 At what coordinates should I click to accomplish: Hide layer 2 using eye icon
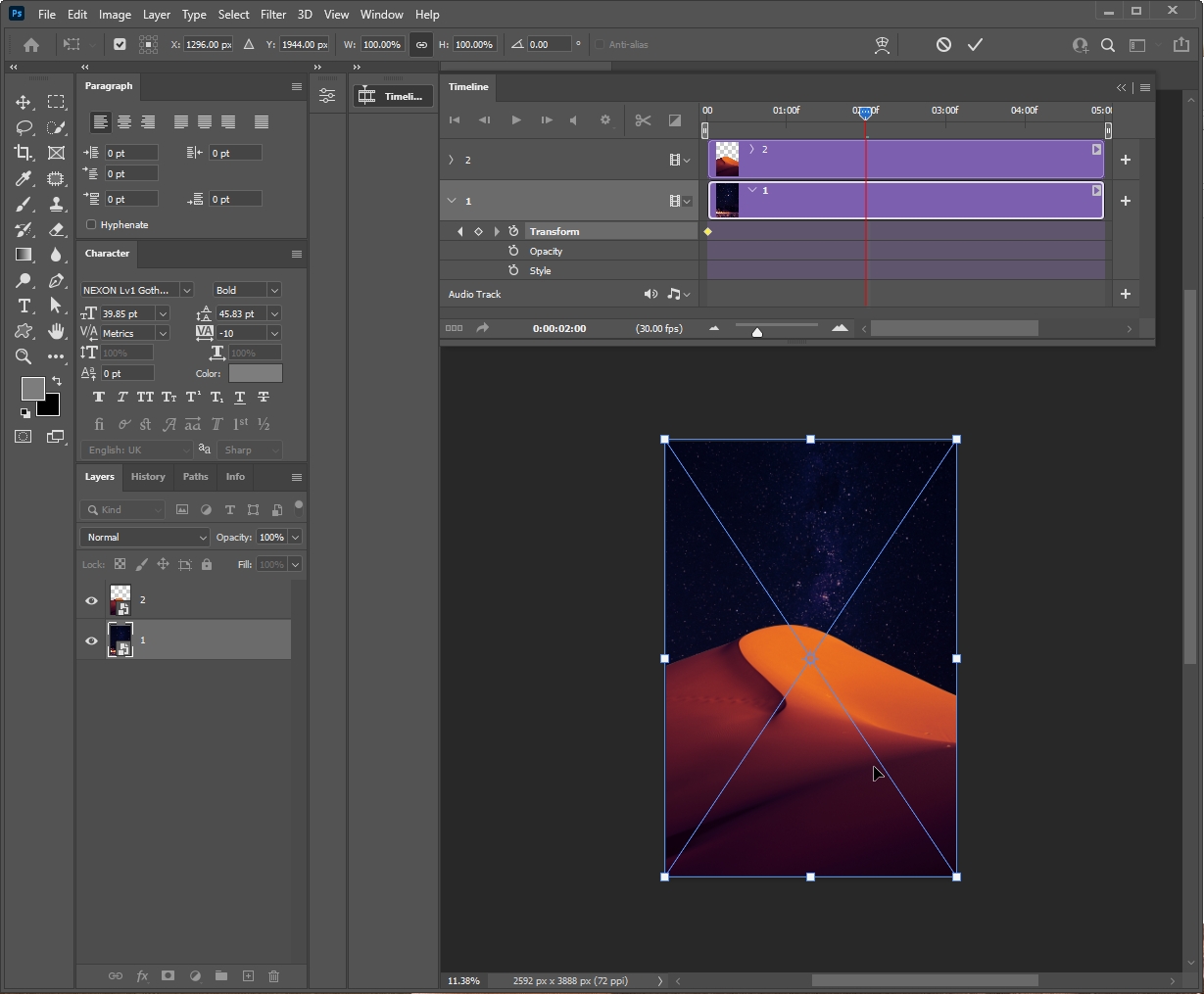92,600
